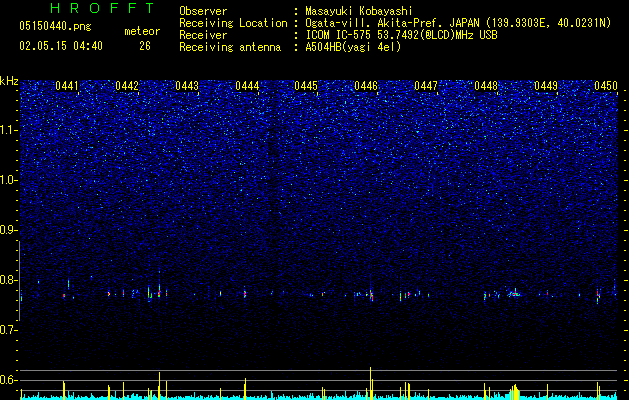Click the 0.9 frequency axis label
The height and width of the screenshot is (400, 629).
(9, 230)
